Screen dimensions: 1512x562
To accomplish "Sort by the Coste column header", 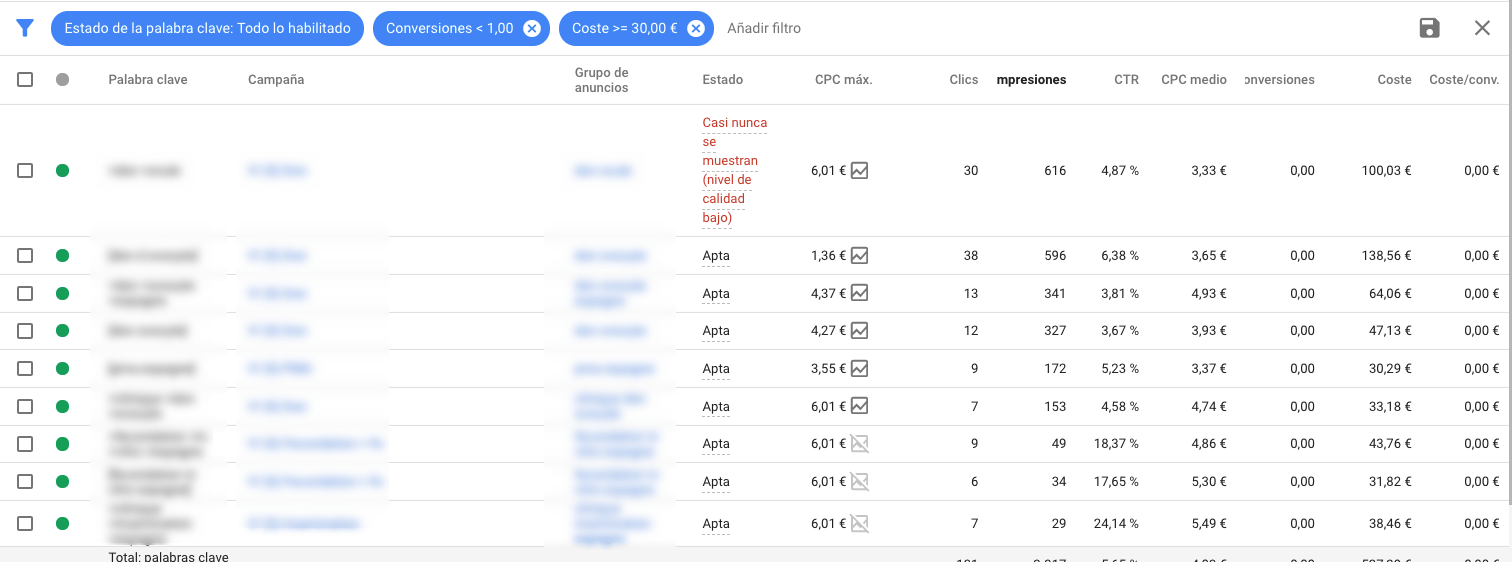I will pyautogui.click(x=1394, y=80).
